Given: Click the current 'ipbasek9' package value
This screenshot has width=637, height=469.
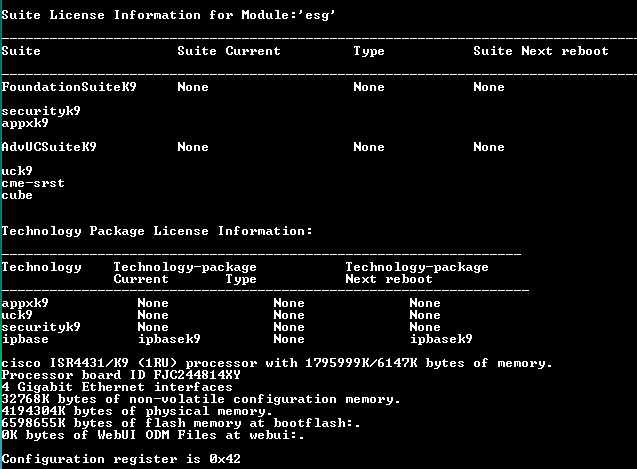Looking at the screenshot, I should coord(169,339).
